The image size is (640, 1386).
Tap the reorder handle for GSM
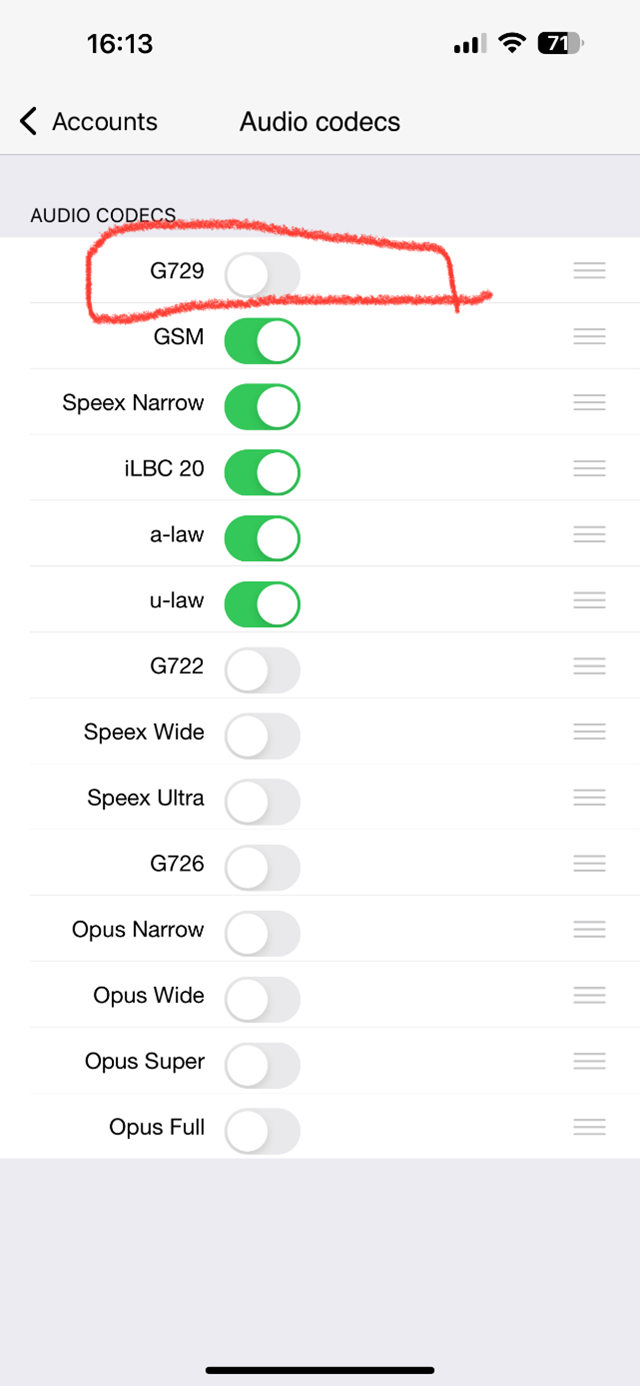(589, 336)
